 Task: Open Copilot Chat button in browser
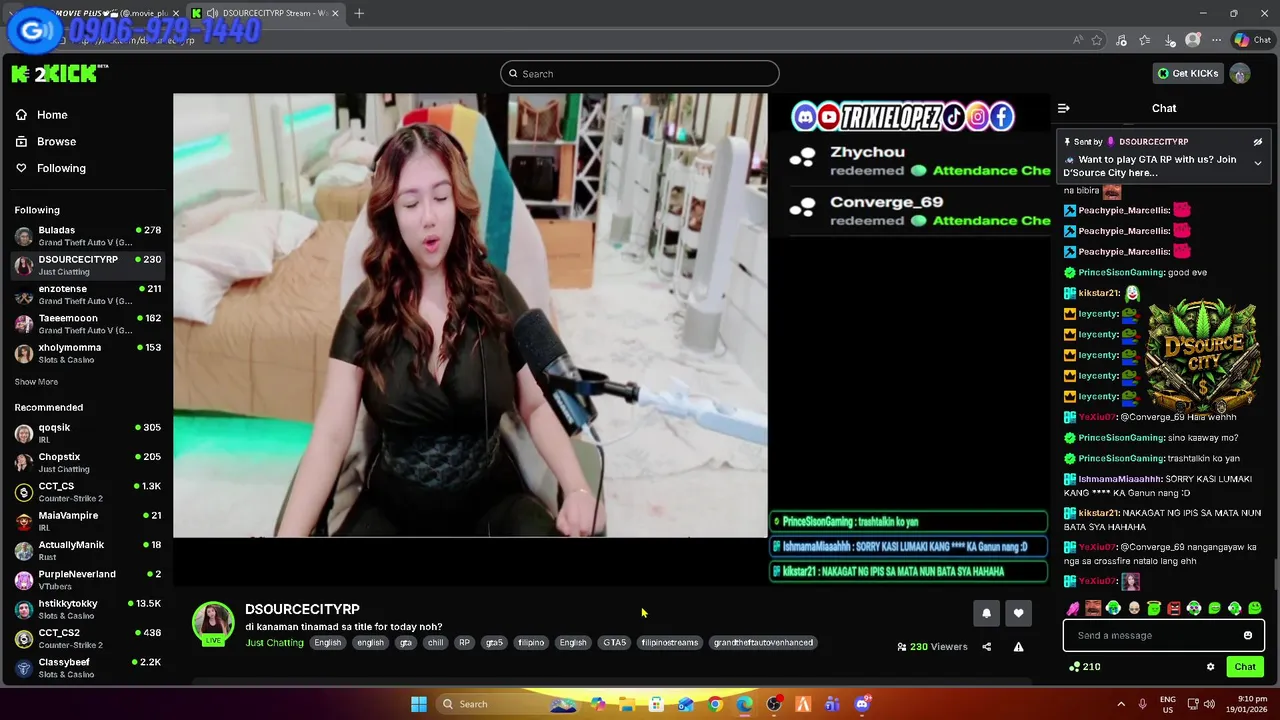[1253, 40]
